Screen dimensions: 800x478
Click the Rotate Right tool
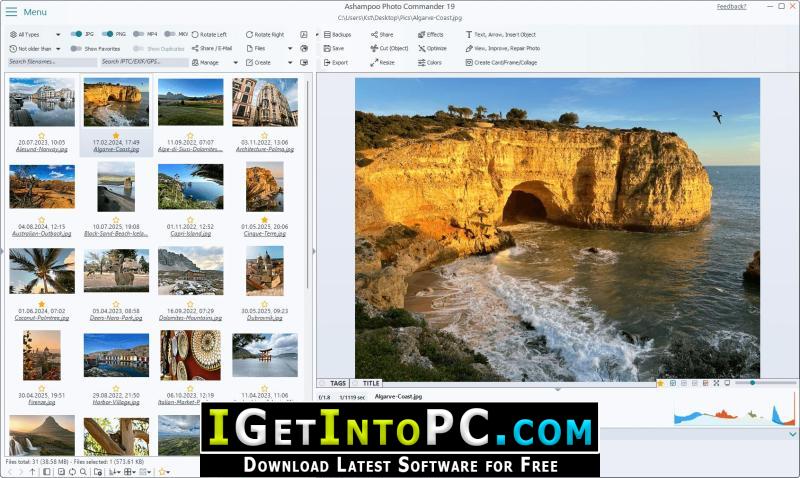point(265,34)
